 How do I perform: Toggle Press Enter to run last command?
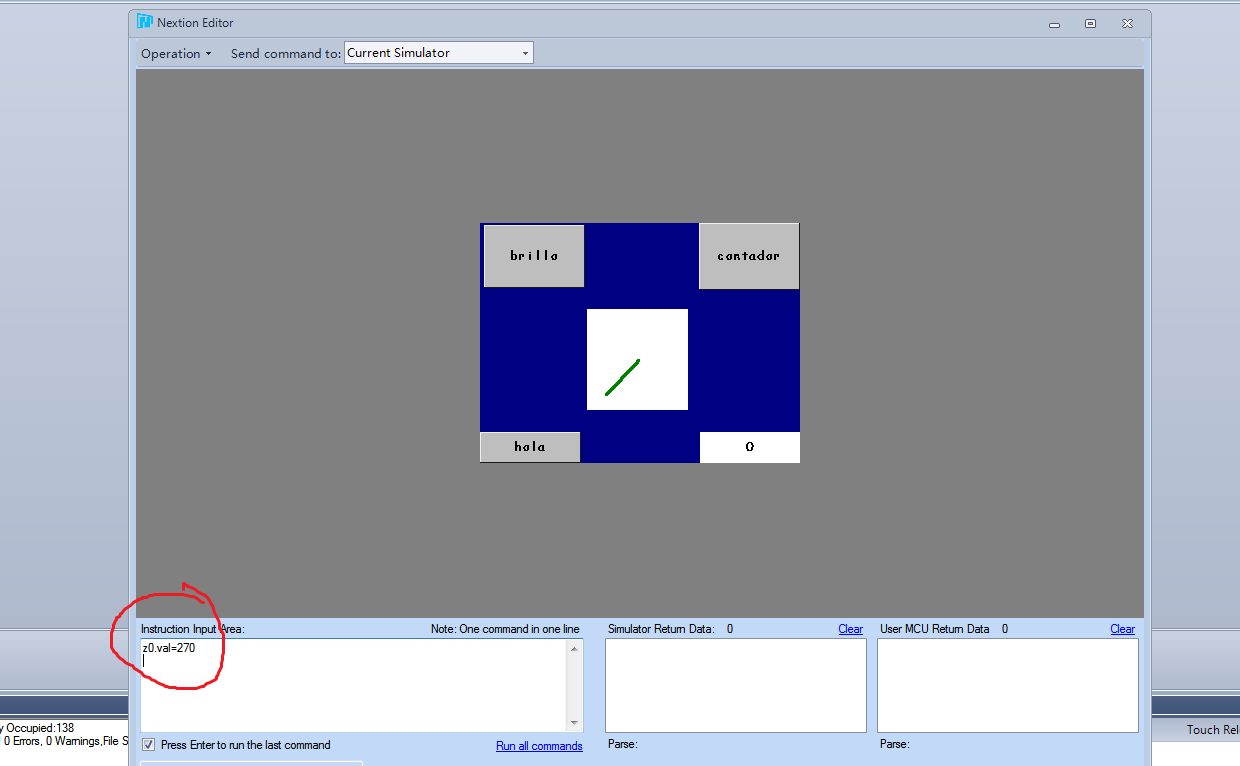(x=149, y=745)
